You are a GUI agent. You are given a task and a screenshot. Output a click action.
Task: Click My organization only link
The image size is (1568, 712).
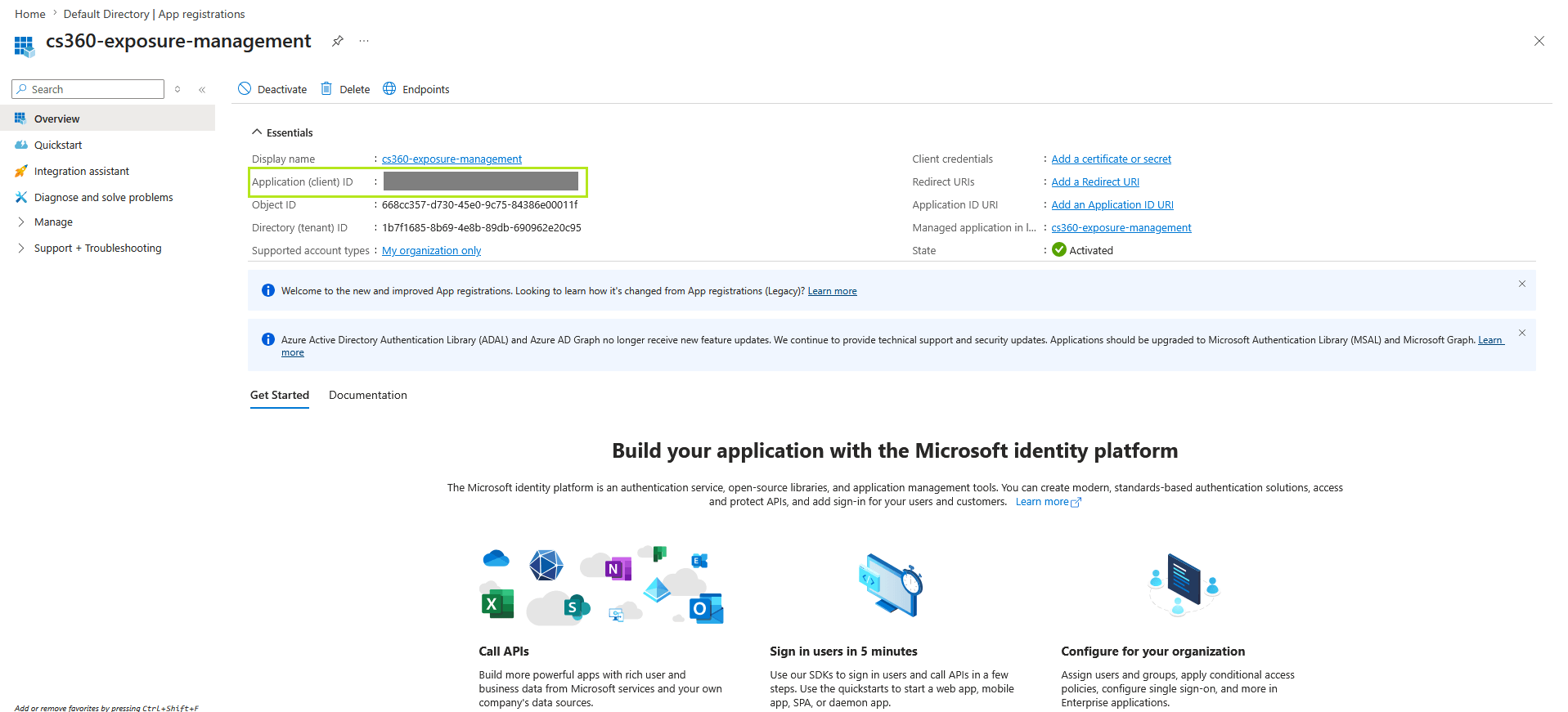point(431,251)
